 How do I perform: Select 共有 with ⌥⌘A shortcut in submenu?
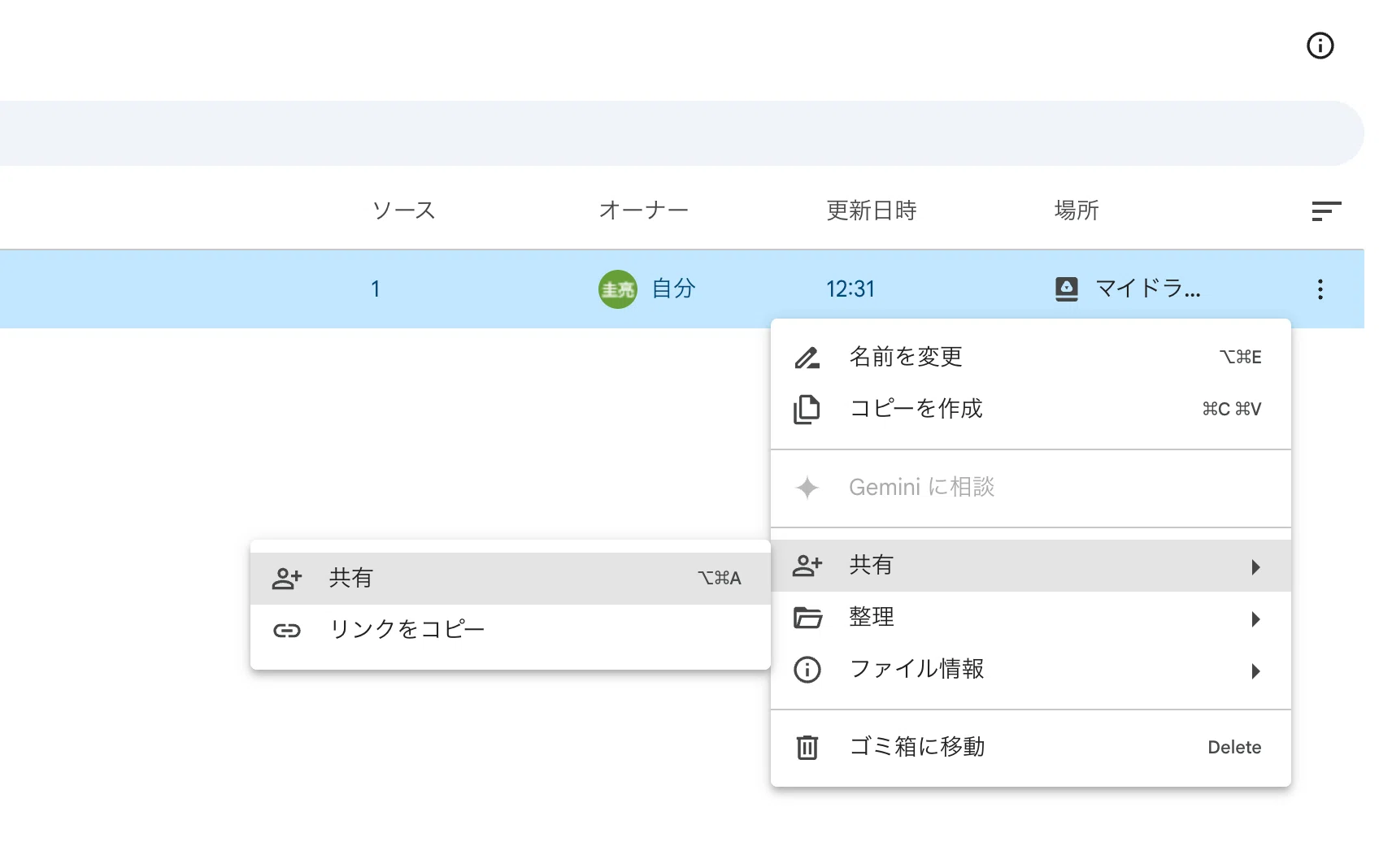(x=510, y=579)
